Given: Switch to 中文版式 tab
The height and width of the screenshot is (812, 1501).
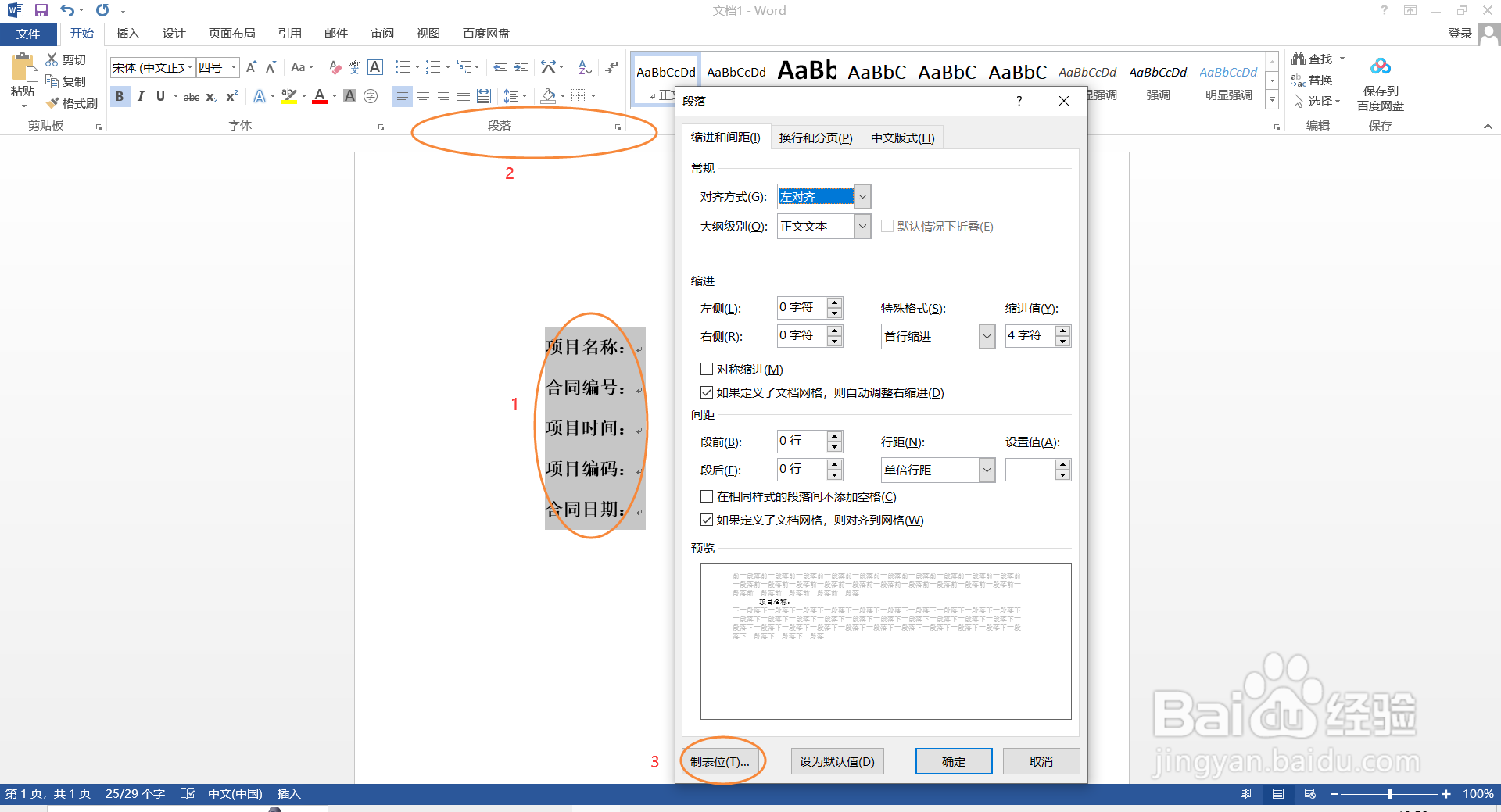Looking at the screenshot, I should coord(902,138).
